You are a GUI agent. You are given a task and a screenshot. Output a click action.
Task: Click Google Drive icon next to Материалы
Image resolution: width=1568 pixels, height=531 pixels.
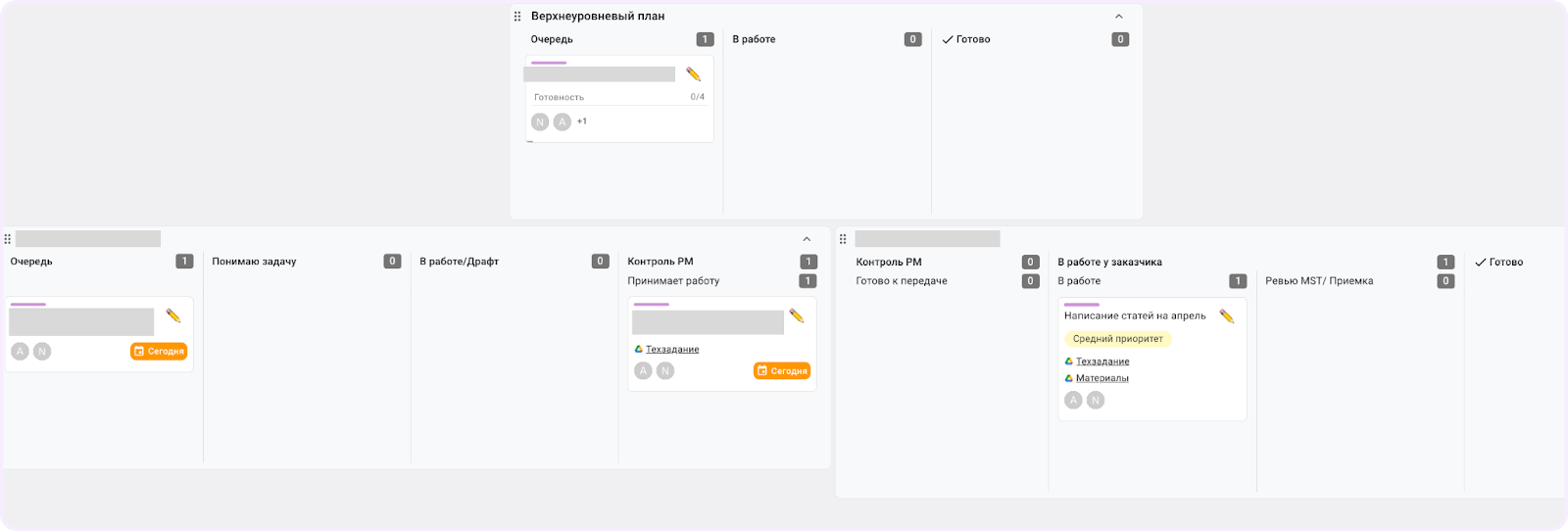point(1069,378)
